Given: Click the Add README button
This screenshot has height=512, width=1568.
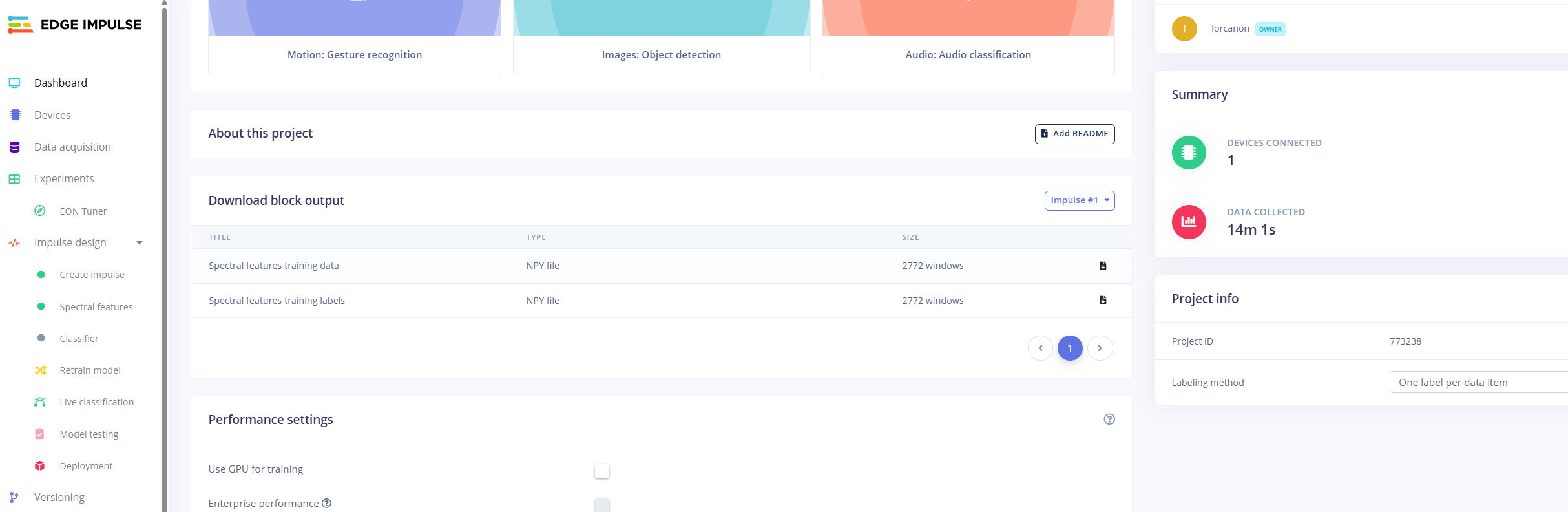Looking at the screenshot, I should [x=1074, y=134].
